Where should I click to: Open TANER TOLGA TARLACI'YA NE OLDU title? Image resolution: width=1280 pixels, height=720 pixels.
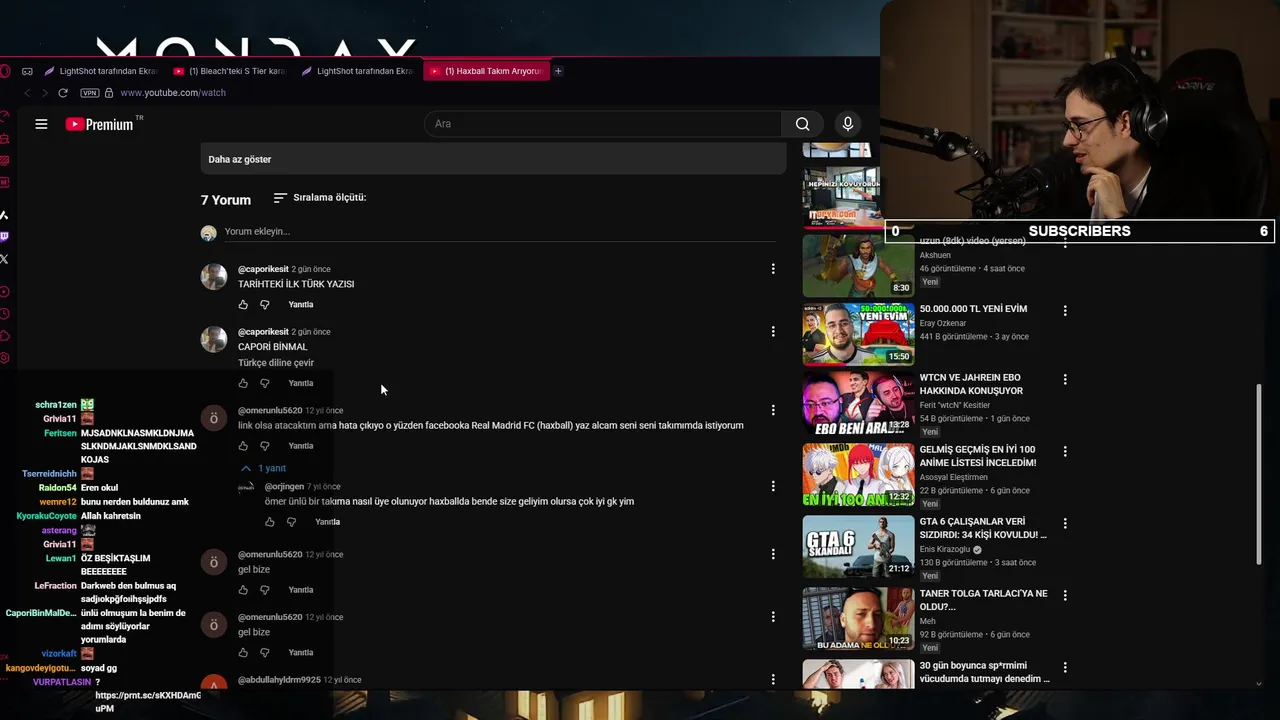[984, 600]
